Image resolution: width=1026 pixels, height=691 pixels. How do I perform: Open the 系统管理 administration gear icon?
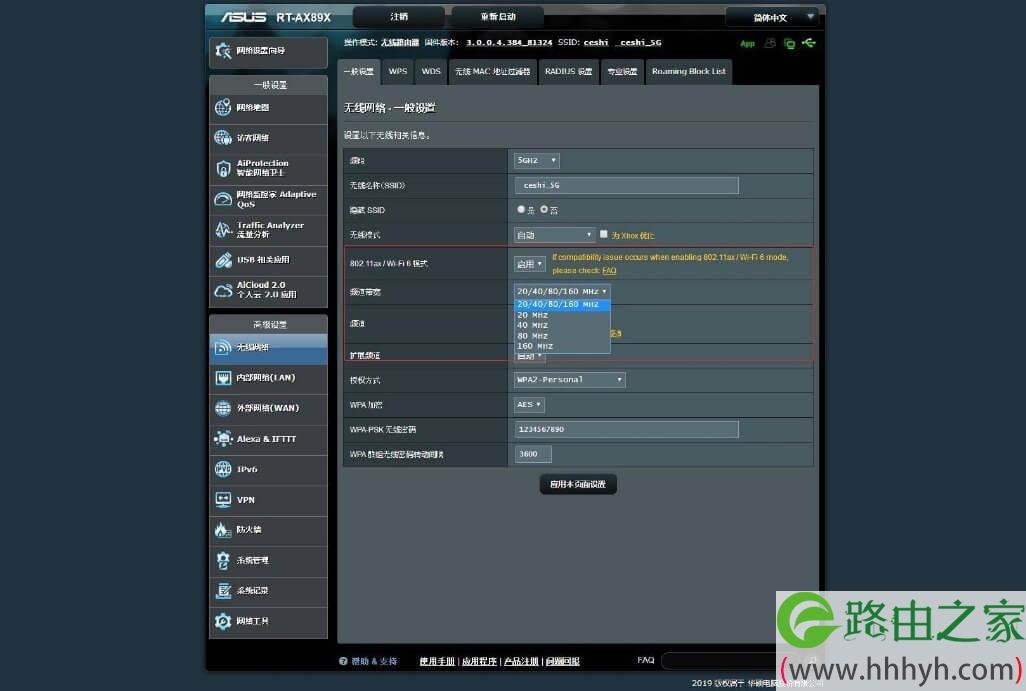pos(223,560)
